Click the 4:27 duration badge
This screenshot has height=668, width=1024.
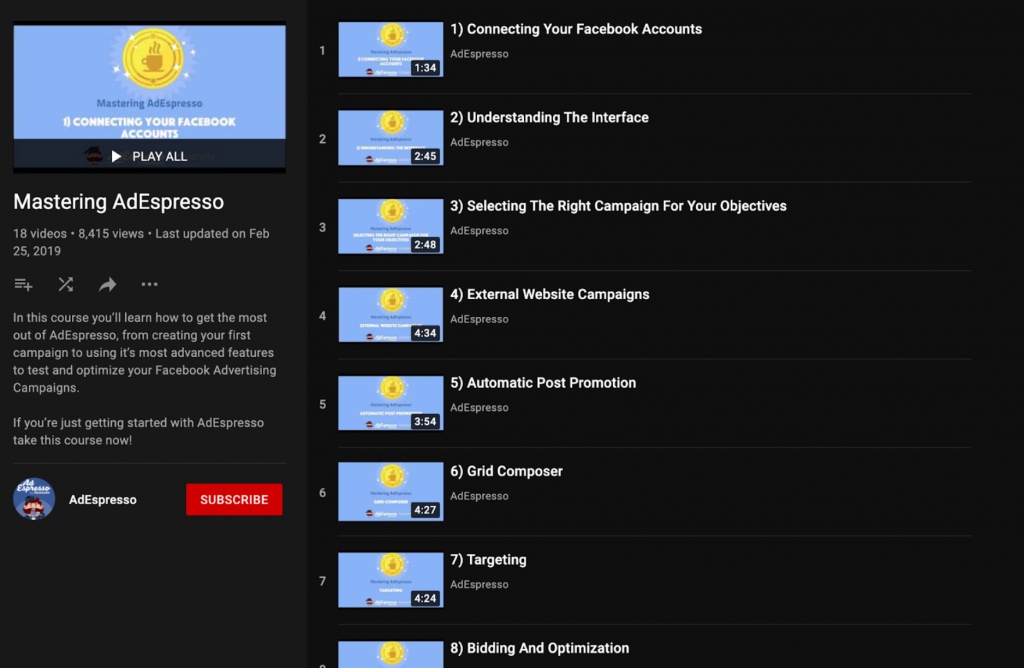425,510
